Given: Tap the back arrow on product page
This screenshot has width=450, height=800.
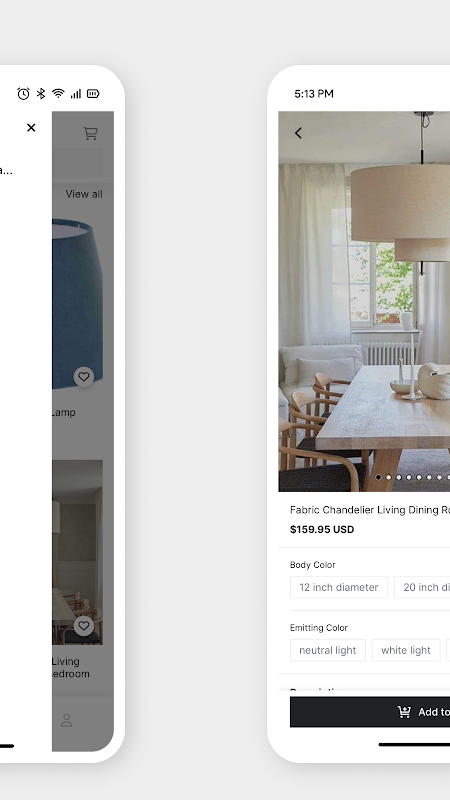Looking at the screenshot, I should point(298,133).
